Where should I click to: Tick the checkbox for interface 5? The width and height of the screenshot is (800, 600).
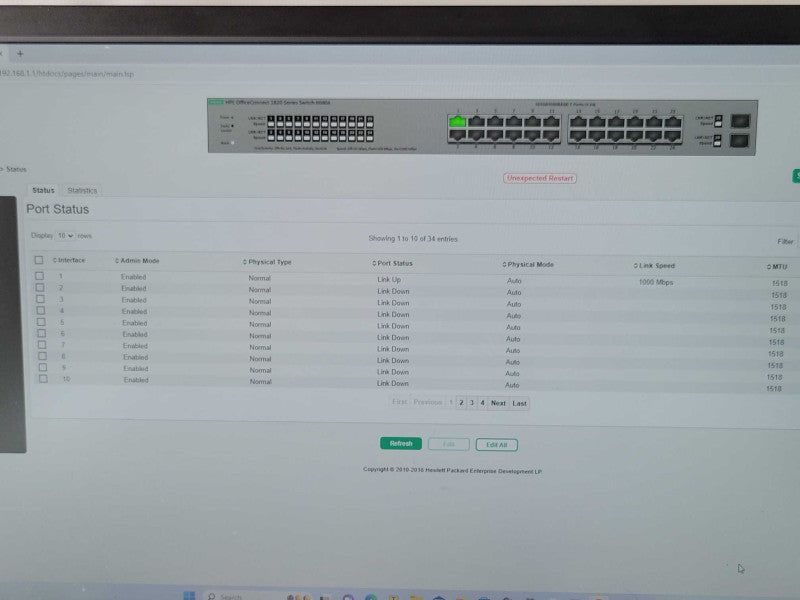tap(41, 322)
